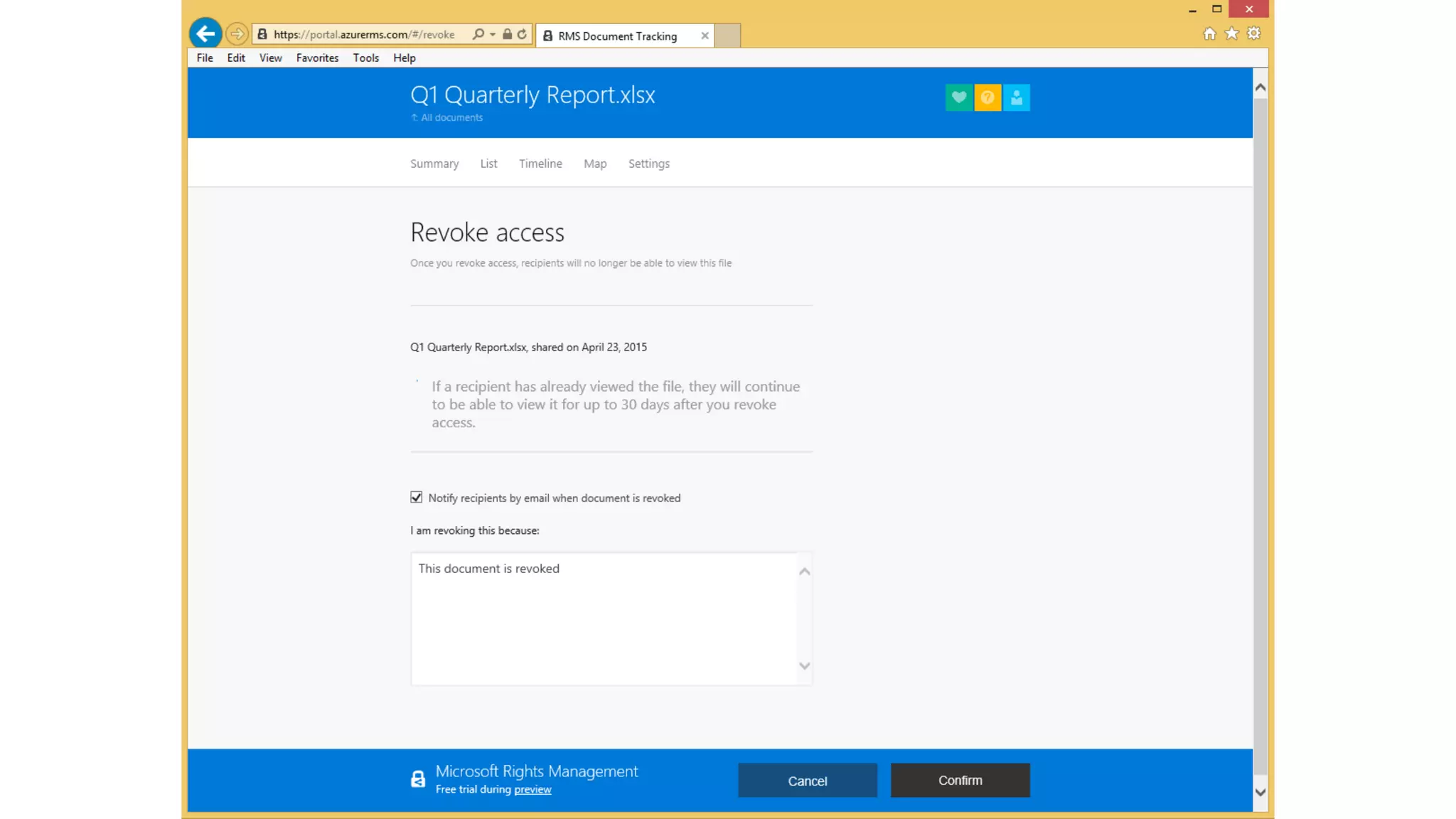Click the page scrollbar down arrow
This screenshot has width=1456, height=819.
pyautogui.click(x=1260, y=792)
